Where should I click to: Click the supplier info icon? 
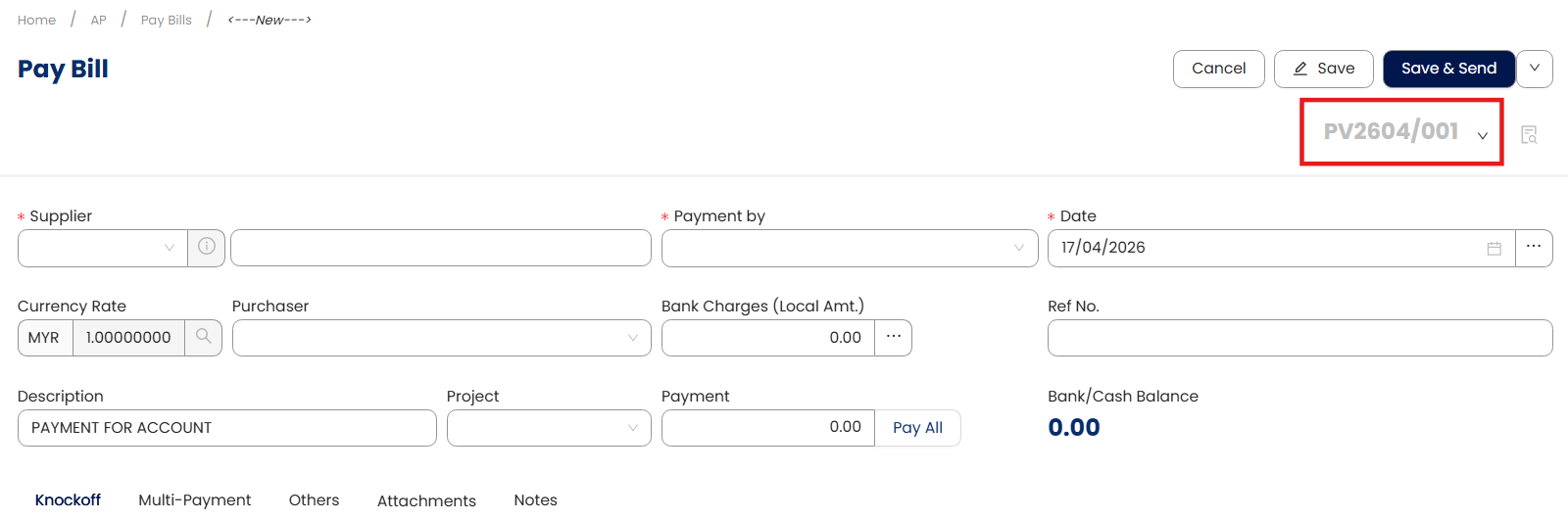pos(207,247)
